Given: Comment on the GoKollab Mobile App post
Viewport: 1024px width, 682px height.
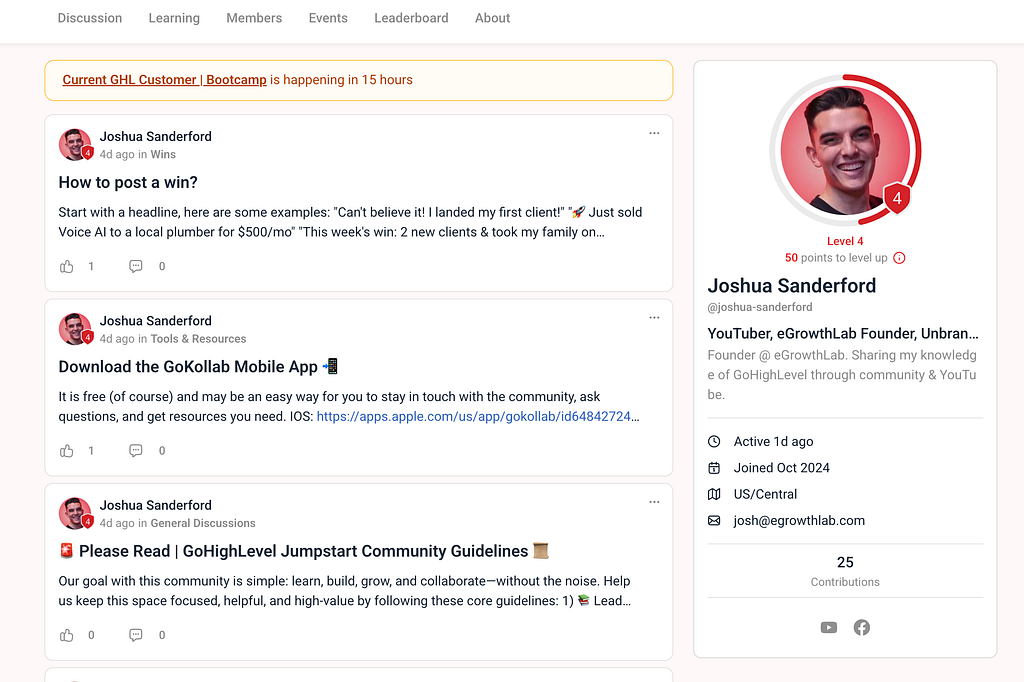Looking at the screenshot, I should tap(136, 451).
